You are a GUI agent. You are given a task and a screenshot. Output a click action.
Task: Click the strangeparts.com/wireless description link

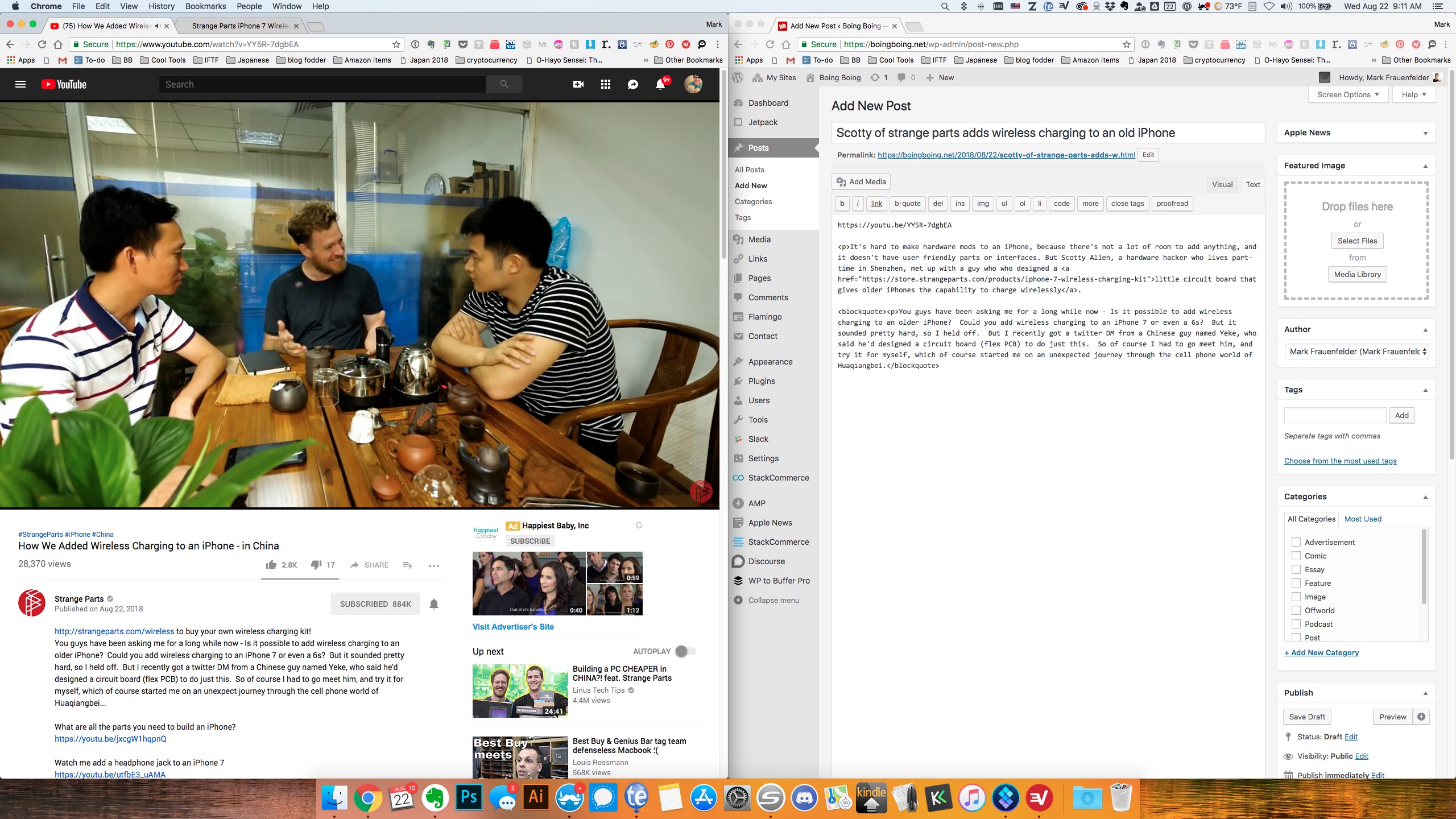[x=114, y=631]
